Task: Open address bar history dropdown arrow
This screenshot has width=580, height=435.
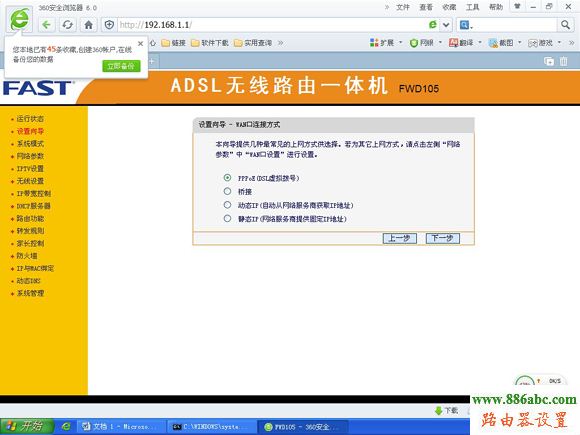Action: click(446, 25)
